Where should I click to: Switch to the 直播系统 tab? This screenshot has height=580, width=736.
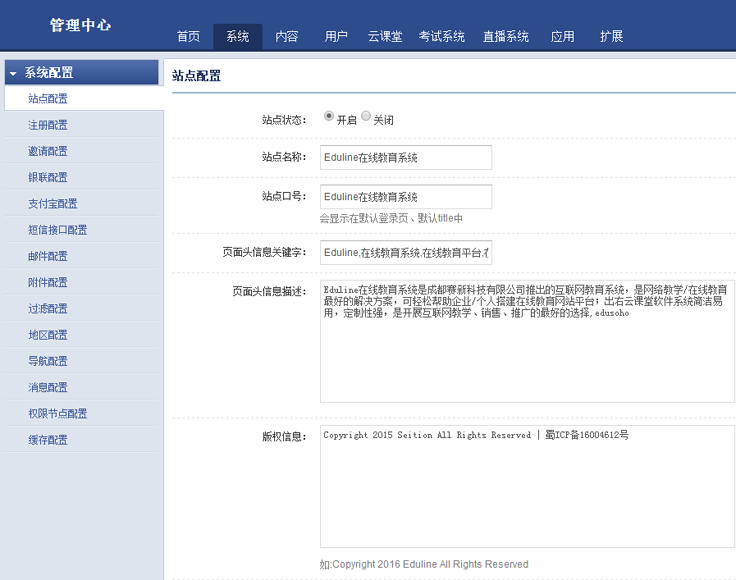(x=505, y=37)
